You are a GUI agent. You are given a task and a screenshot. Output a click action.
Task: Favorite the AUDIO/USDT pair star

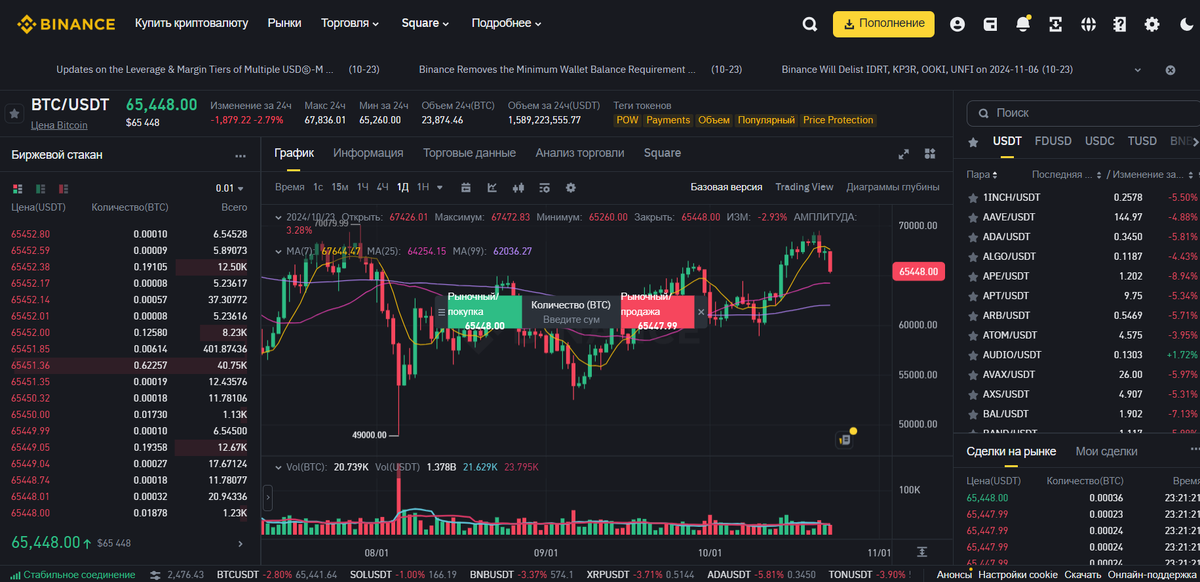(973, 355)
